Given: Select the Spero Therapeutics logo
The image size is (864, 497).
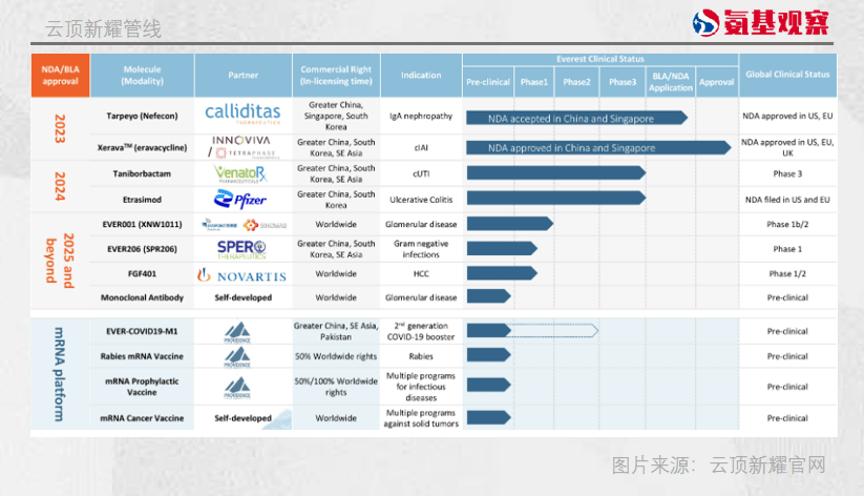Looking at the screenshot, I should tap(242, 248).
